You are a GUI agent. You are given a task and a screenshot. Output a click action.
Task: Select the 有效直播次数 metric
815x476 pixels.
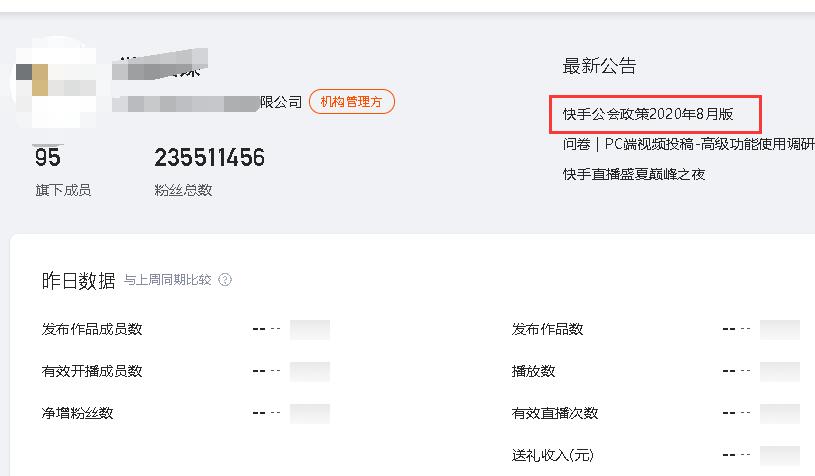click(x=555, y=413)
